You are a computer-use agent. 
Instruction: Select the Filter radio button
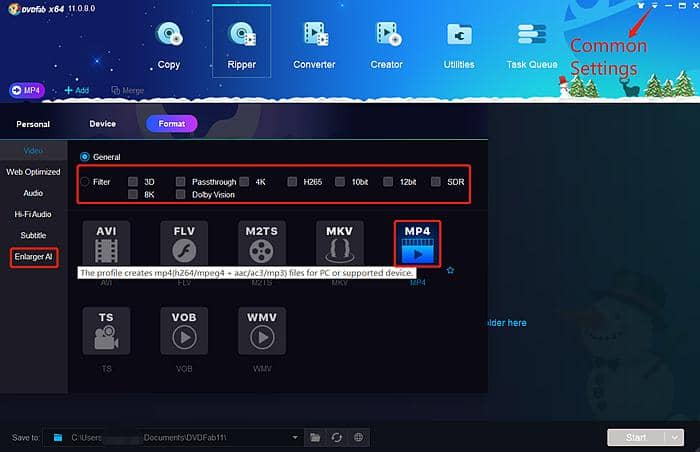click(85, 182)
